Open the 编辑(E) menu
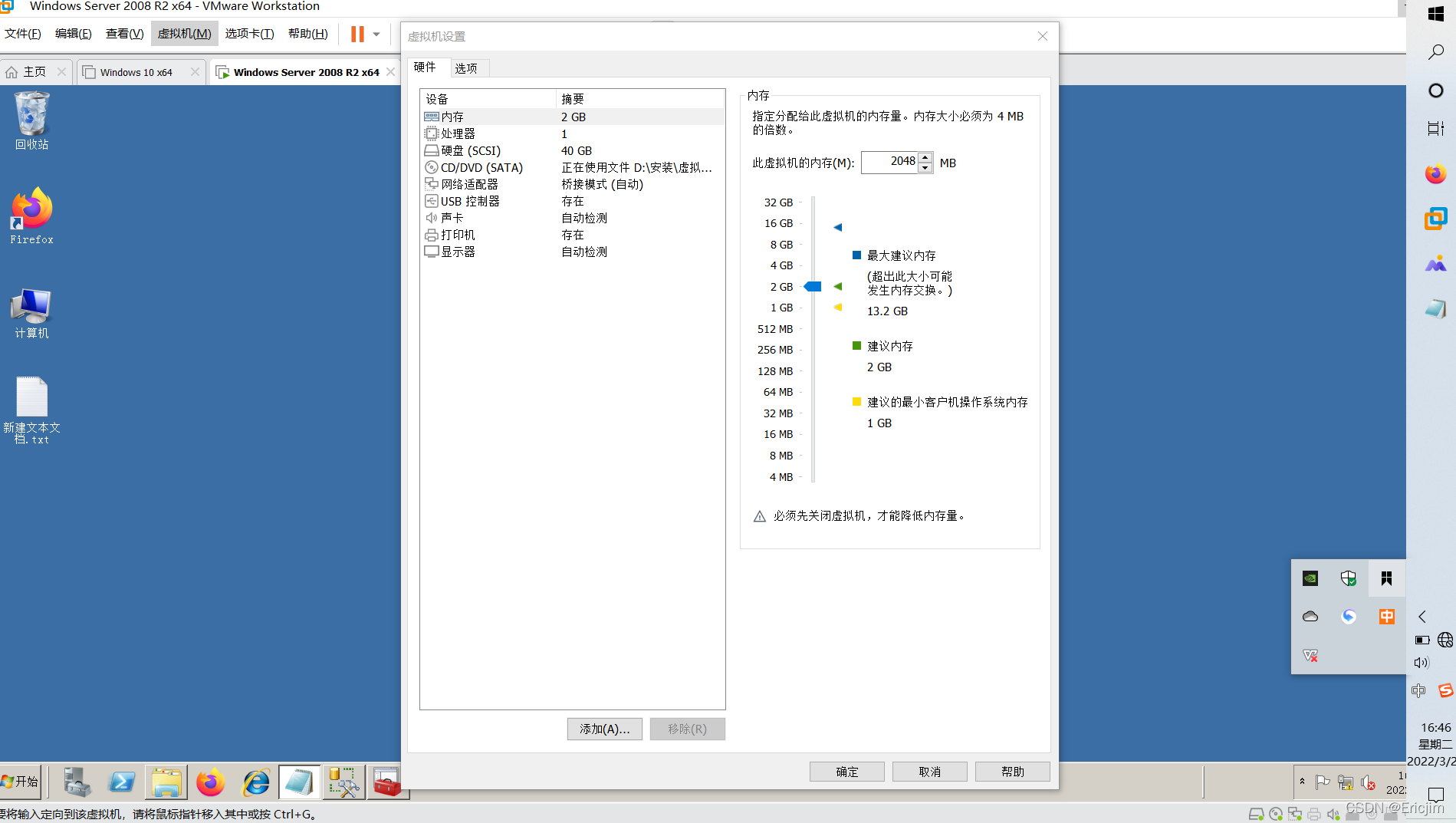 pyautogui.click(x=74, y=34)
